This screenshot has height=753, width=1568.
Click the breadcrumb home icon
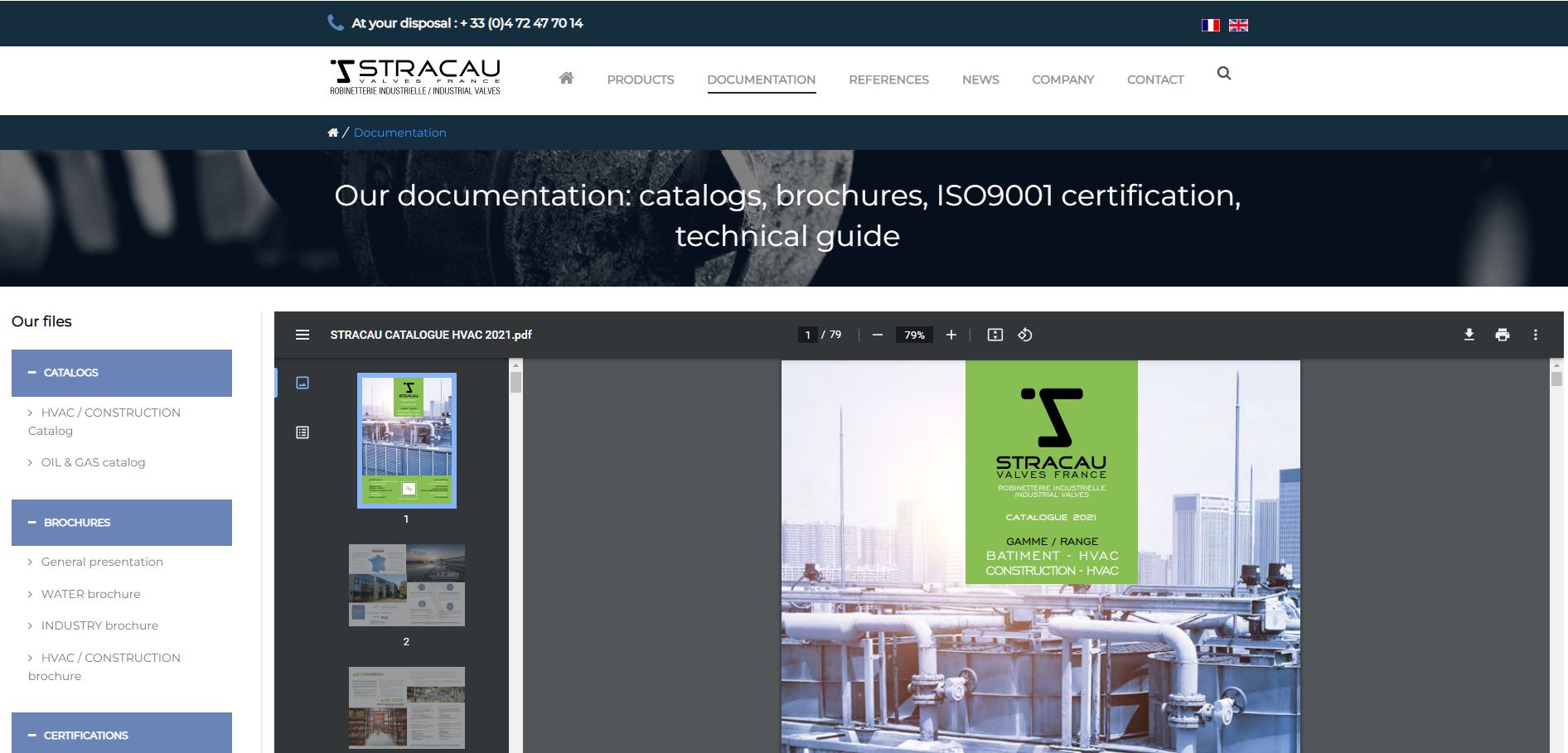tap(333, 133)
